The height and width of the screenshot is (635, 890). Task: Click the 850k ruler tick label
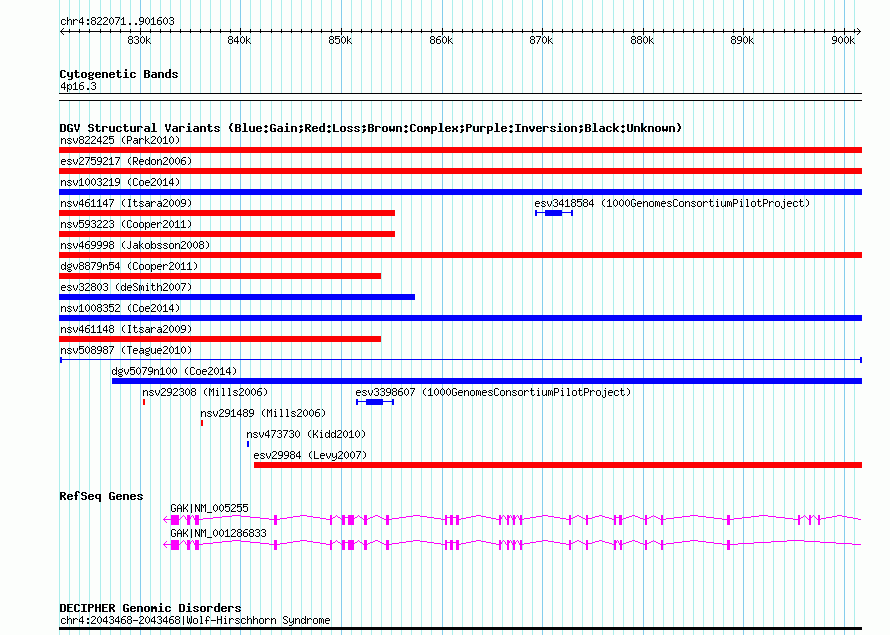(x=340, y=40)
